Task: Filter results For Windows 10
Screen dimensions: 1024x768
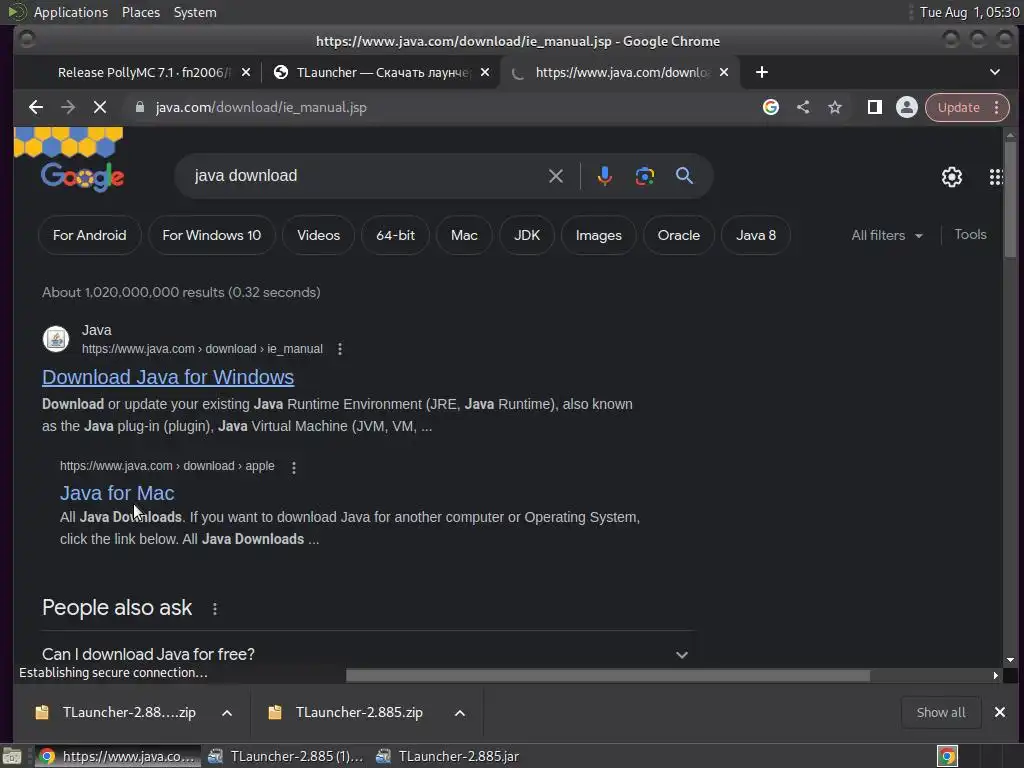Action: (212, 235)
